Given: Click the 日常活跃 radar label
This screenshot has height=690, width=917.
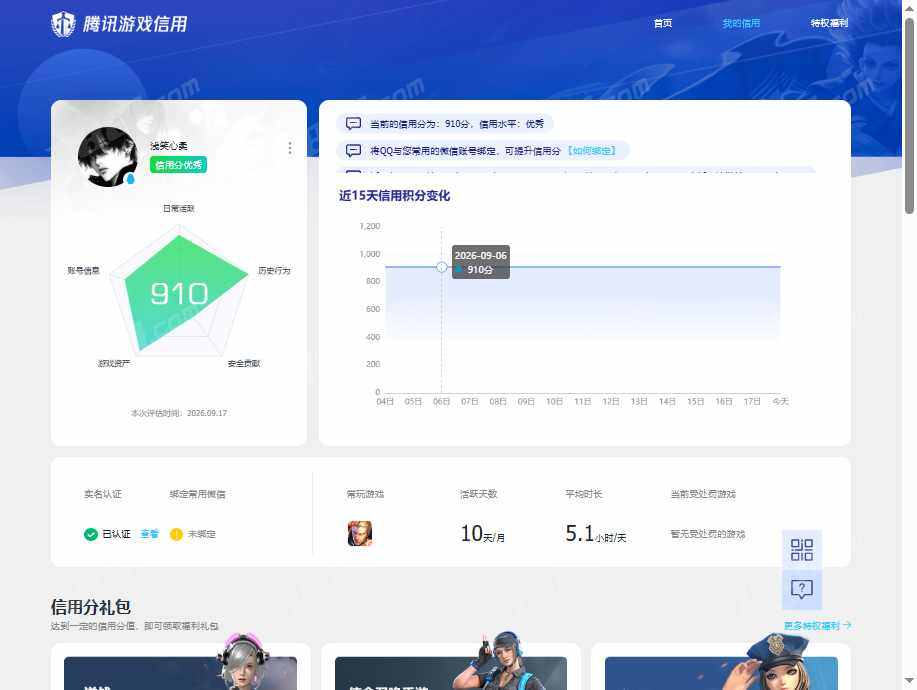Looking at the screenshot, I should (179, 209).
